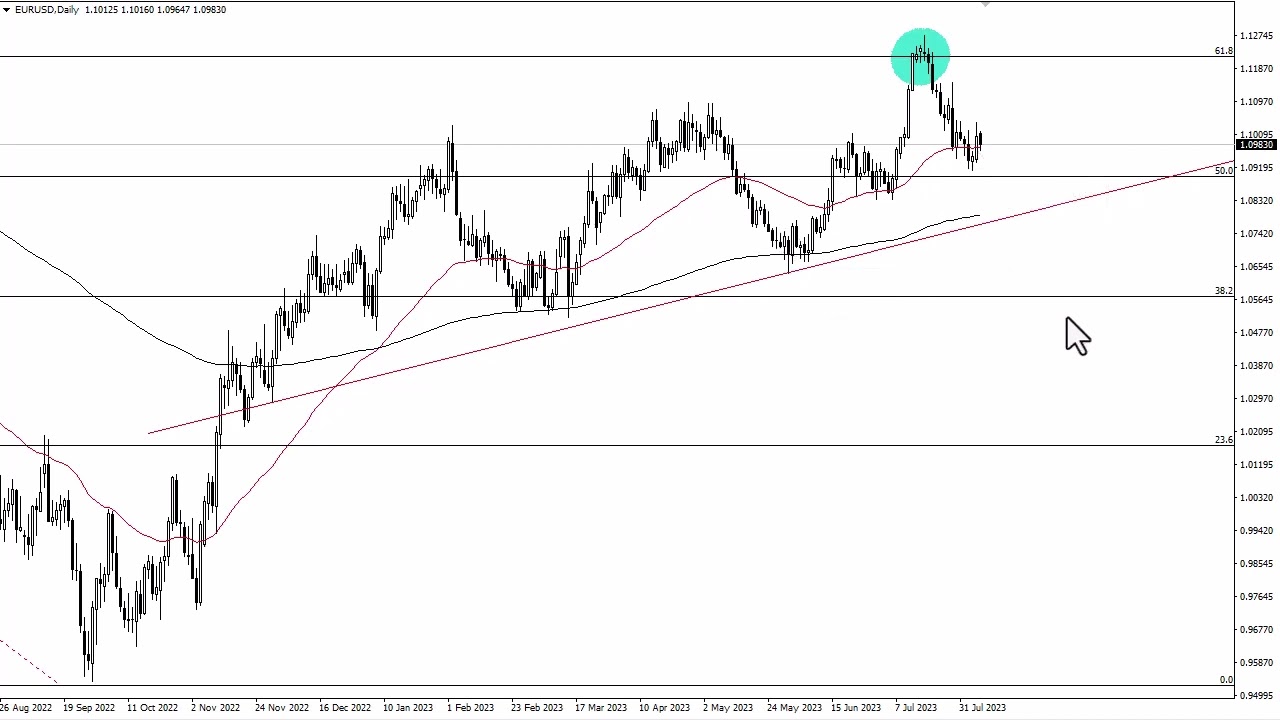Click the 31 Jul 2023 date label
The height and width of the screenshot is (720, 1280).
[982, 708]
